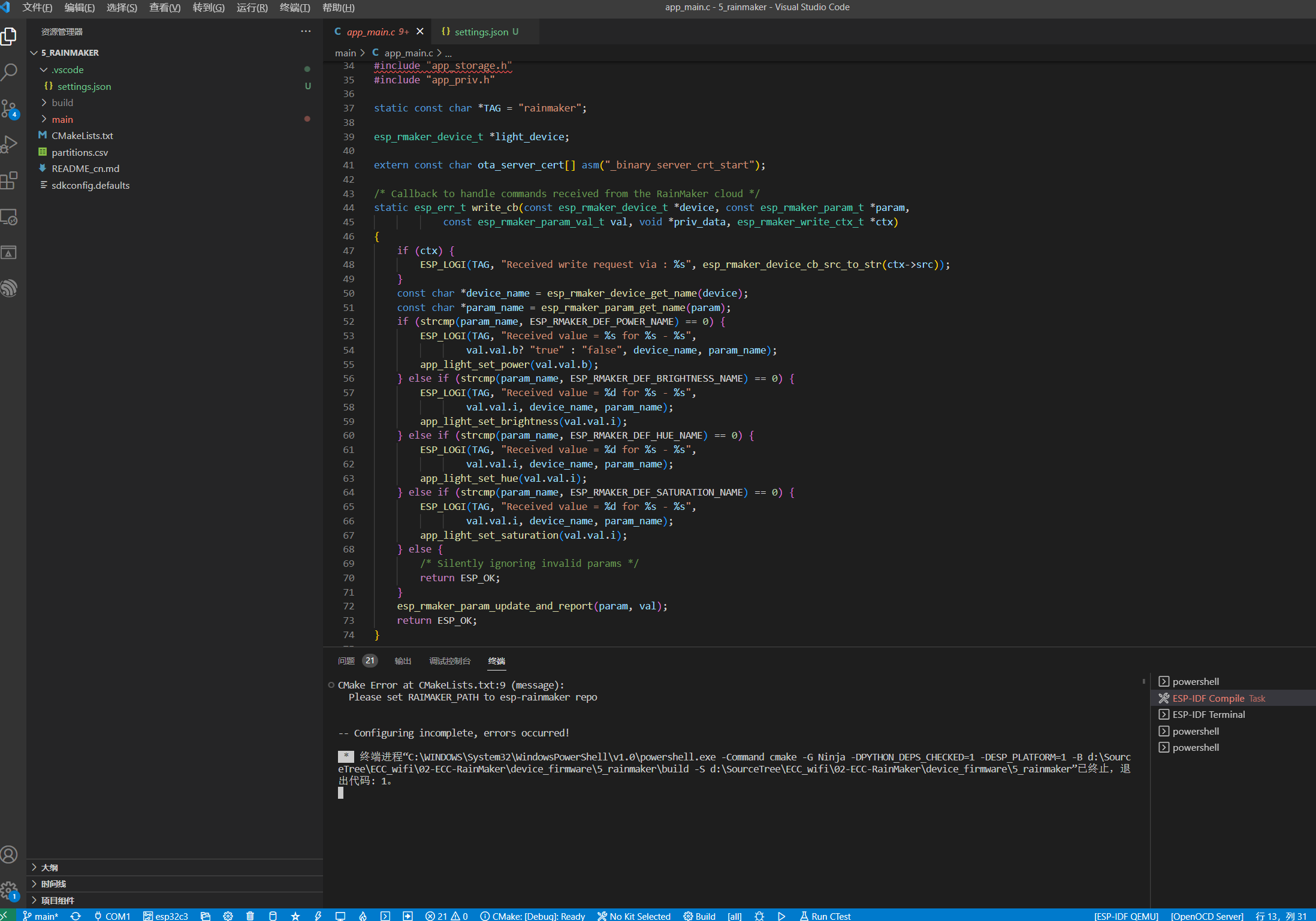Viewport: 1316px width, 921px height.
Task: Open 运行(R) menu
Action: tap(252, 7)
